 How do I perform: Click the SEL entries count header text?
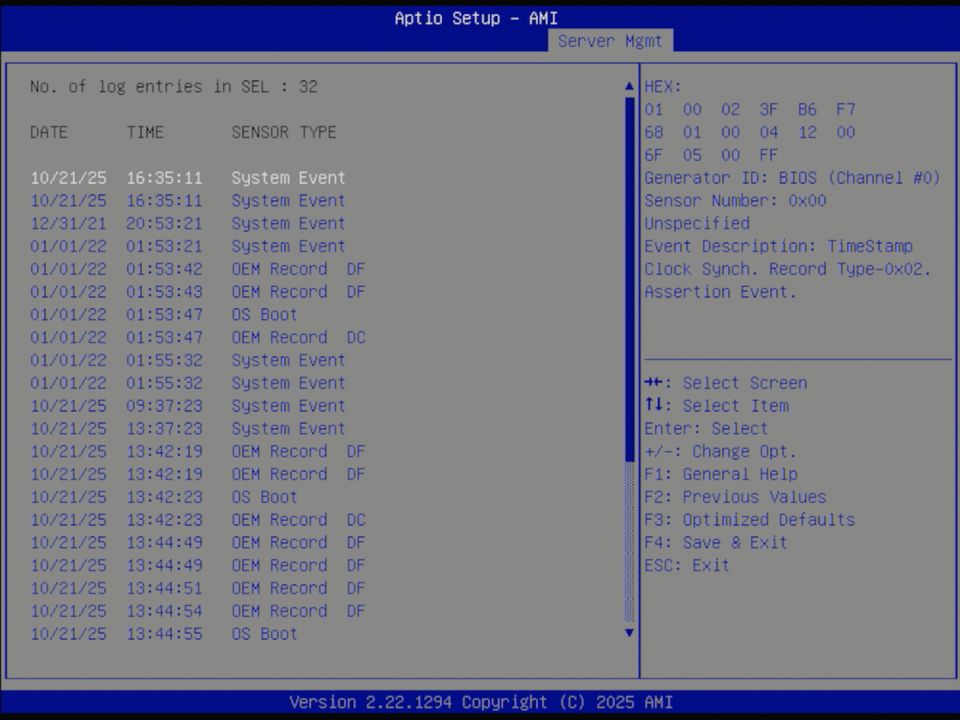173,86
